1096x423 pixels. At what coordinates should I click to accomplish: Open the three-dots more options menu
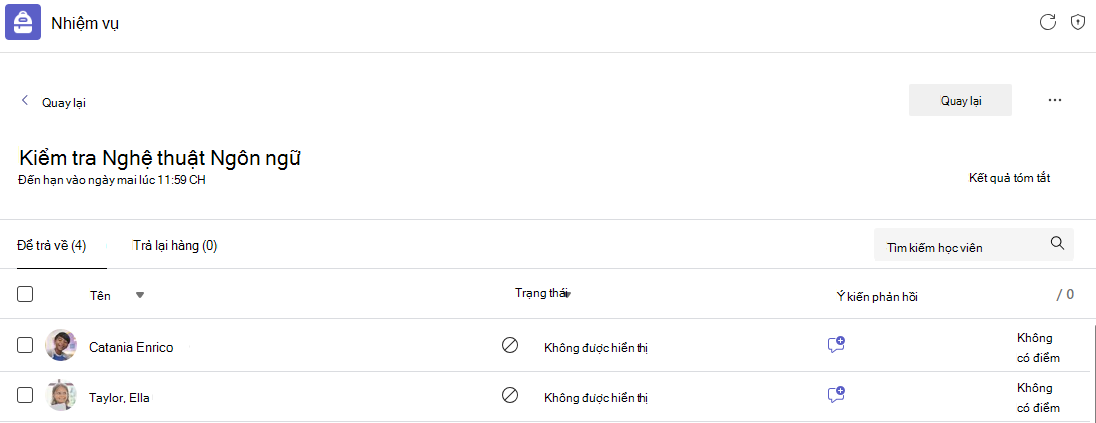click(1055, 100)
